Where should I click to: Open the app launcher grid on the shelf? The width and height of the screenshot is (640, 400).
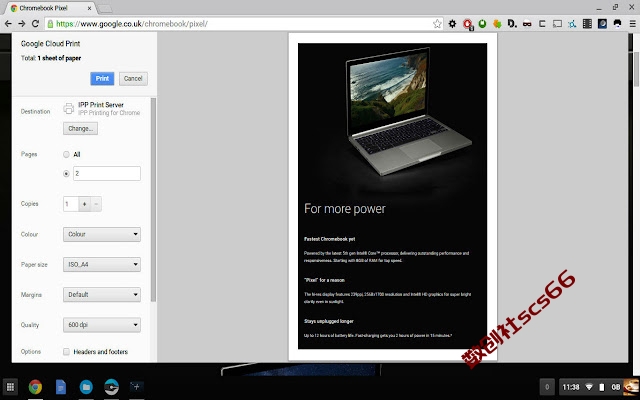11,387
